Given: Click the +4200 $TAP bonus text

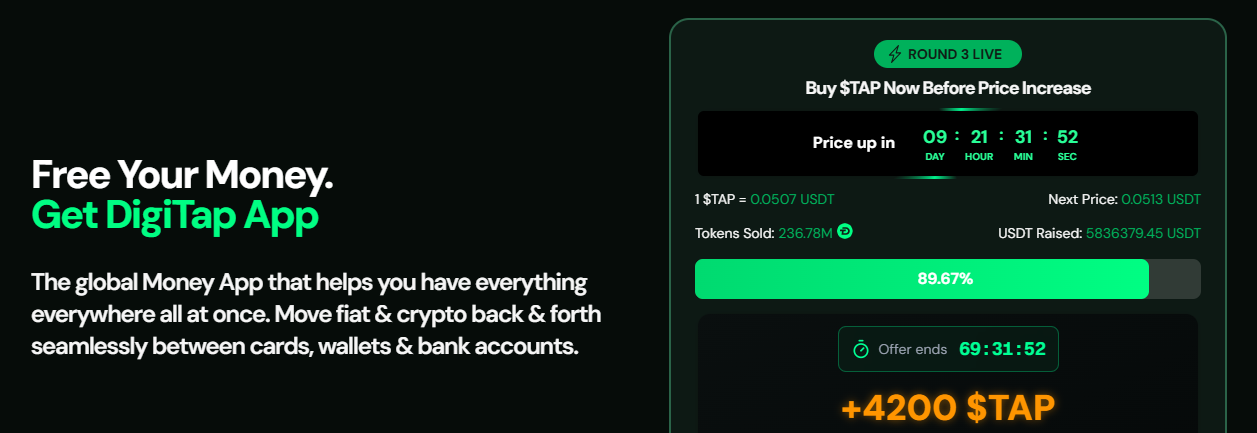Looking at the screenshot, I should pyautogui.click(x=947, y=407).
